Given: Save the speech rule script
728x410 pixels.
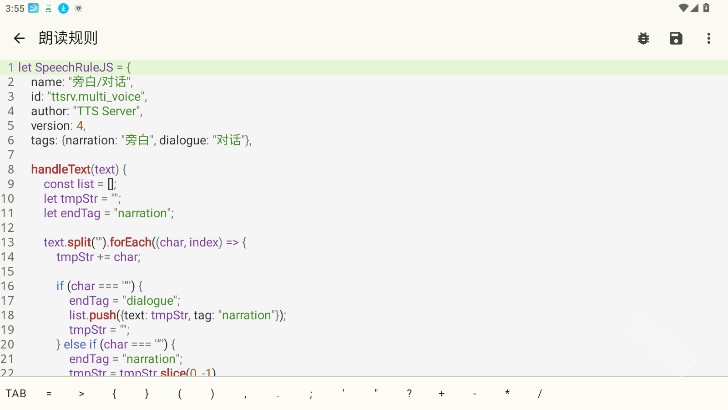Looking at the screenshot, I should point(676,38).
